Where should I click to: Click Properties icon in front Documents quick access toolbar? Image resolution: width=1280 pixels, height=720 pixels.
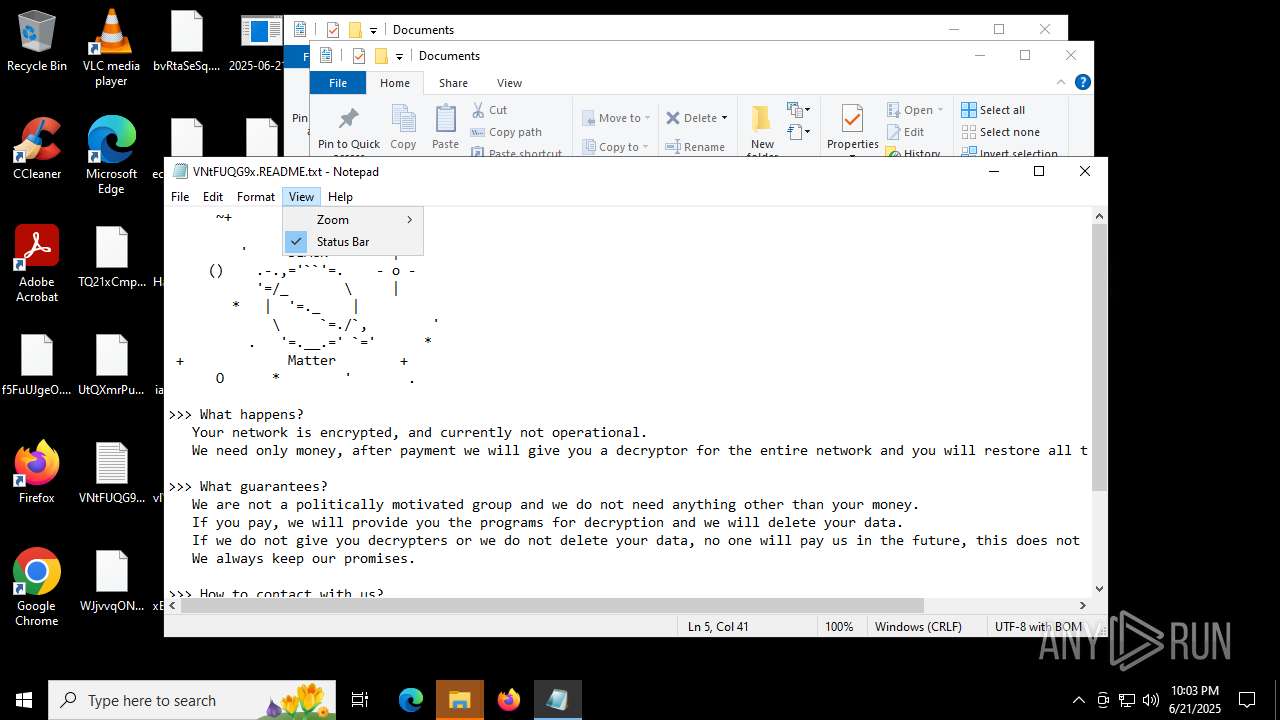click(359, 56)
